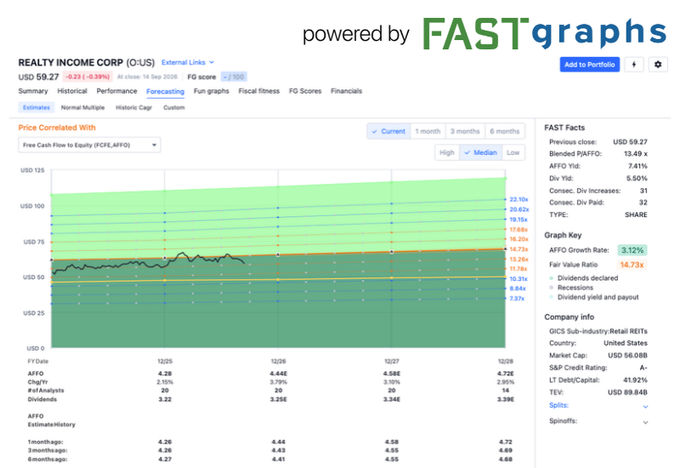Screen dimensions: 680x468
Task: Click the Add to Portfolio button
Action: (589, 65)
